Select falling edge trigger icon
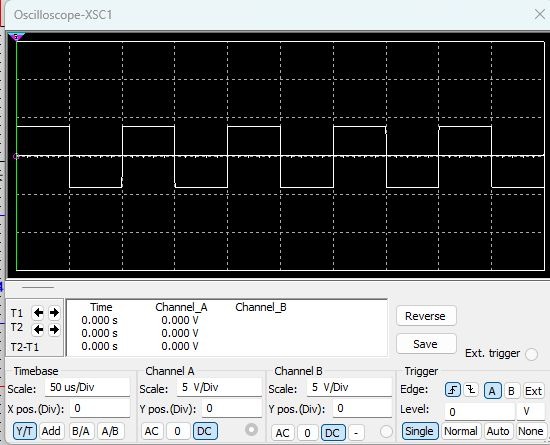This screenshot has height=445, width=550. tap(471, 390)
